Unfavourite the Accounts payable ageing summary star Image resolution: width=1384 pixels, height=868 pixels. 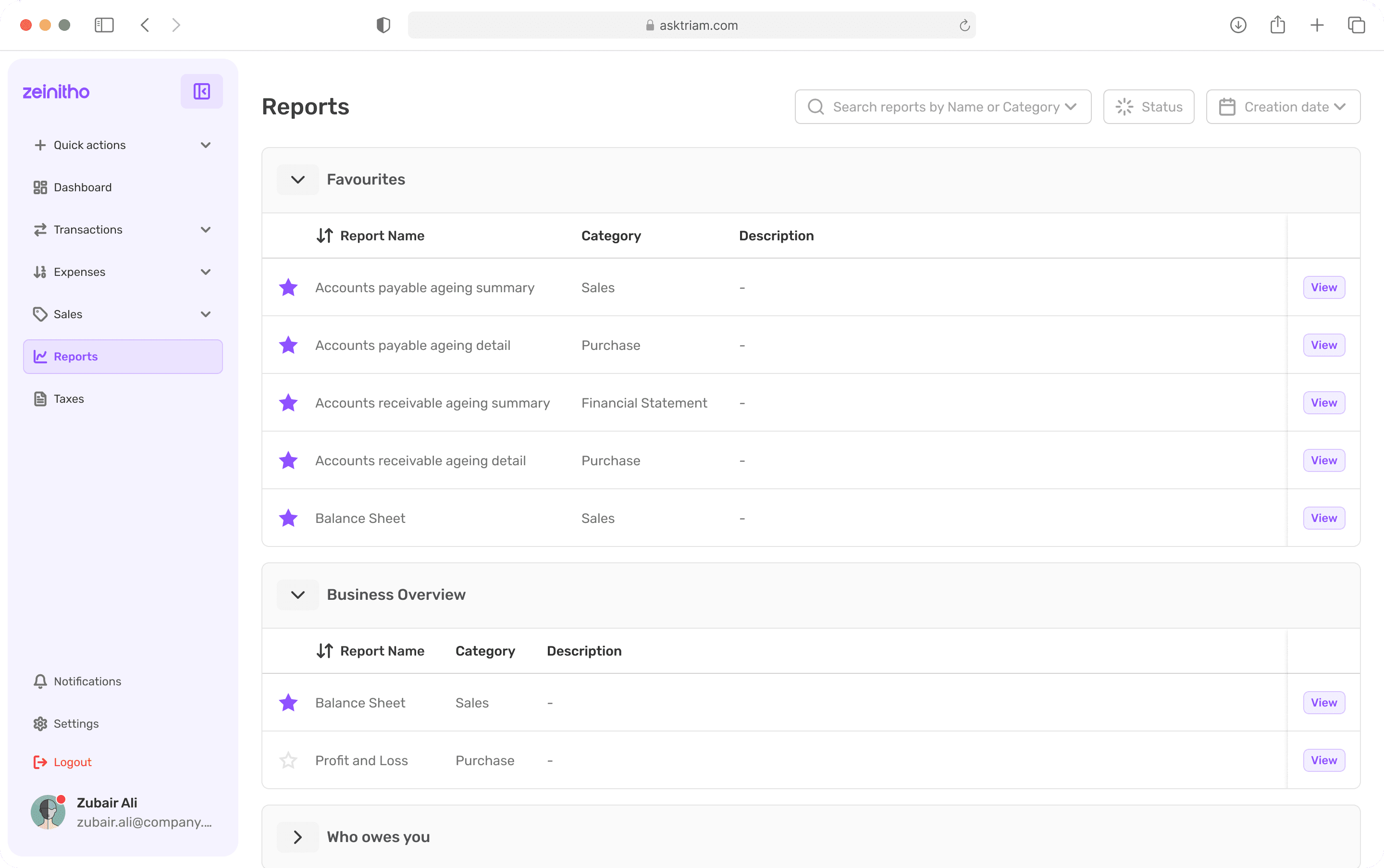click(288, 287)
